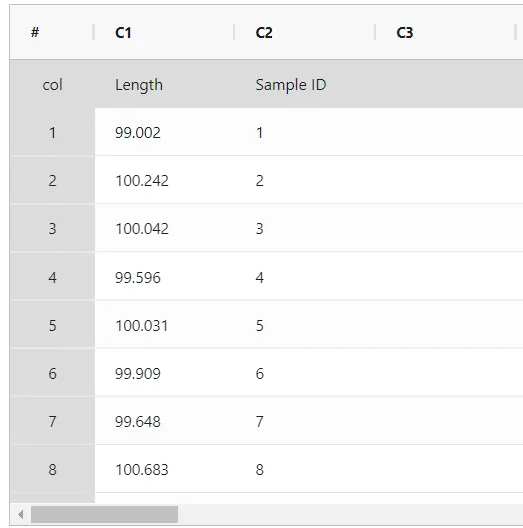The height and width of the screenshot is (528, 523).
Task: Select row number 8 header
Action: pyautogui.click(x=53, y=469)
